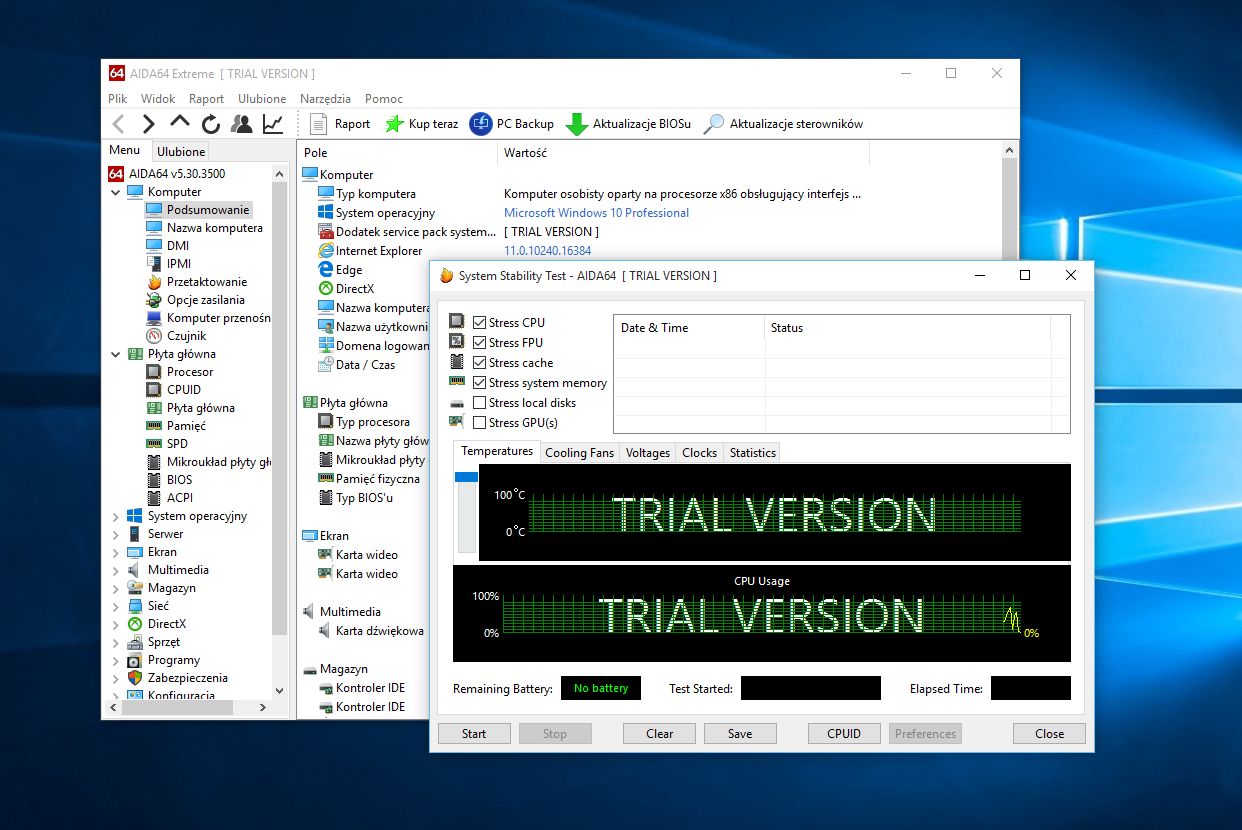
Task: Click the Save button
Action: [x=740, y=733]
